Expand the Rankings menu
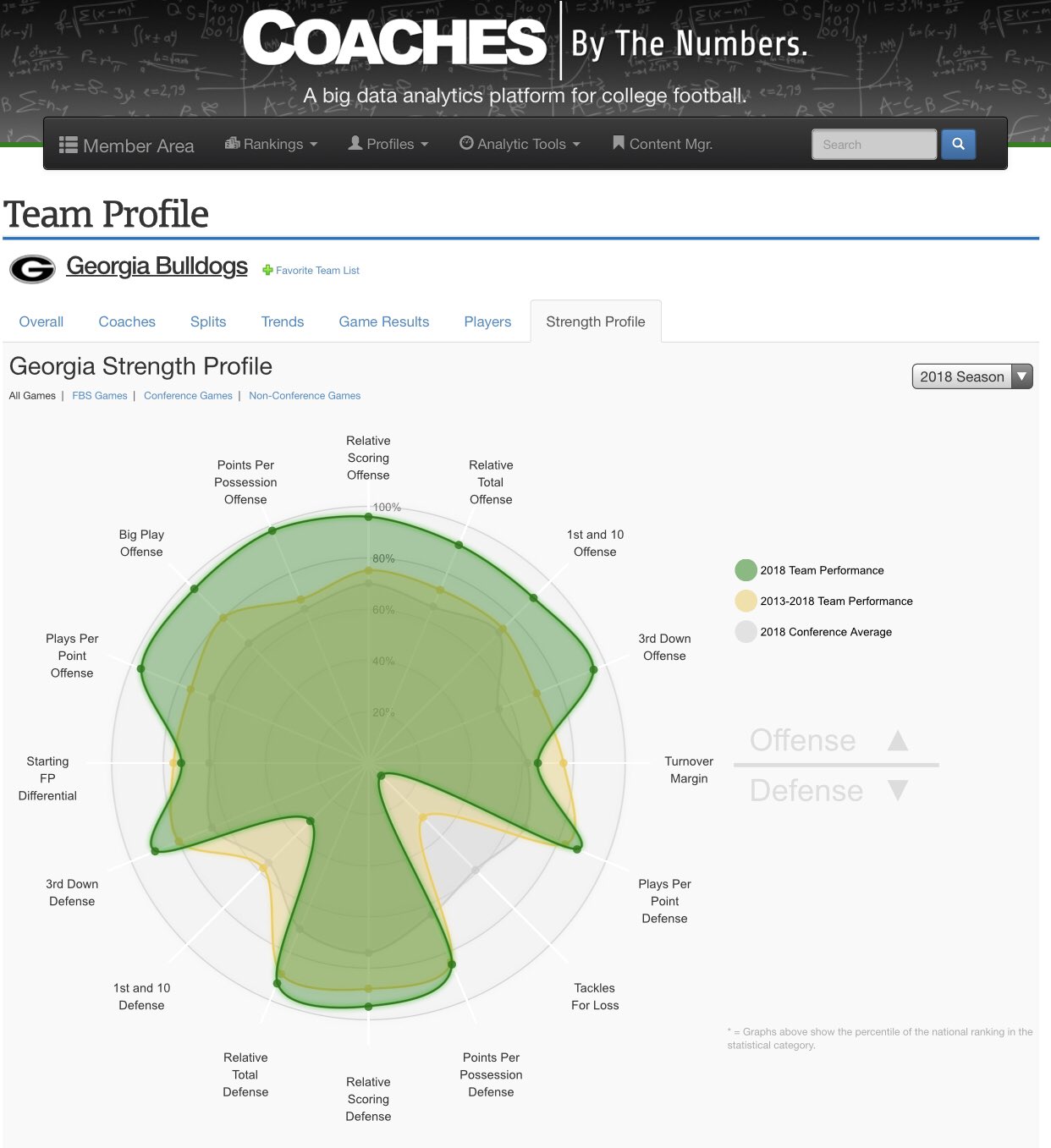This screenshot has width=1051, height=1148. (x=272, y=145)
